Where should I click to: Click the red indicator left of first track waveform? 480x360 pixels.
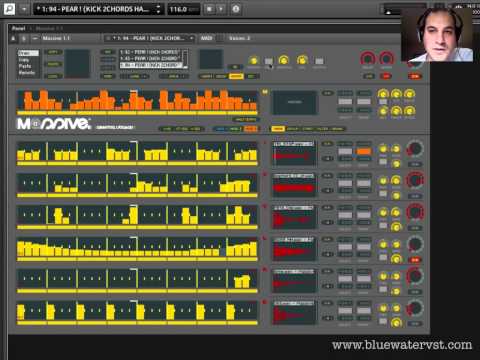coord(265,143)
